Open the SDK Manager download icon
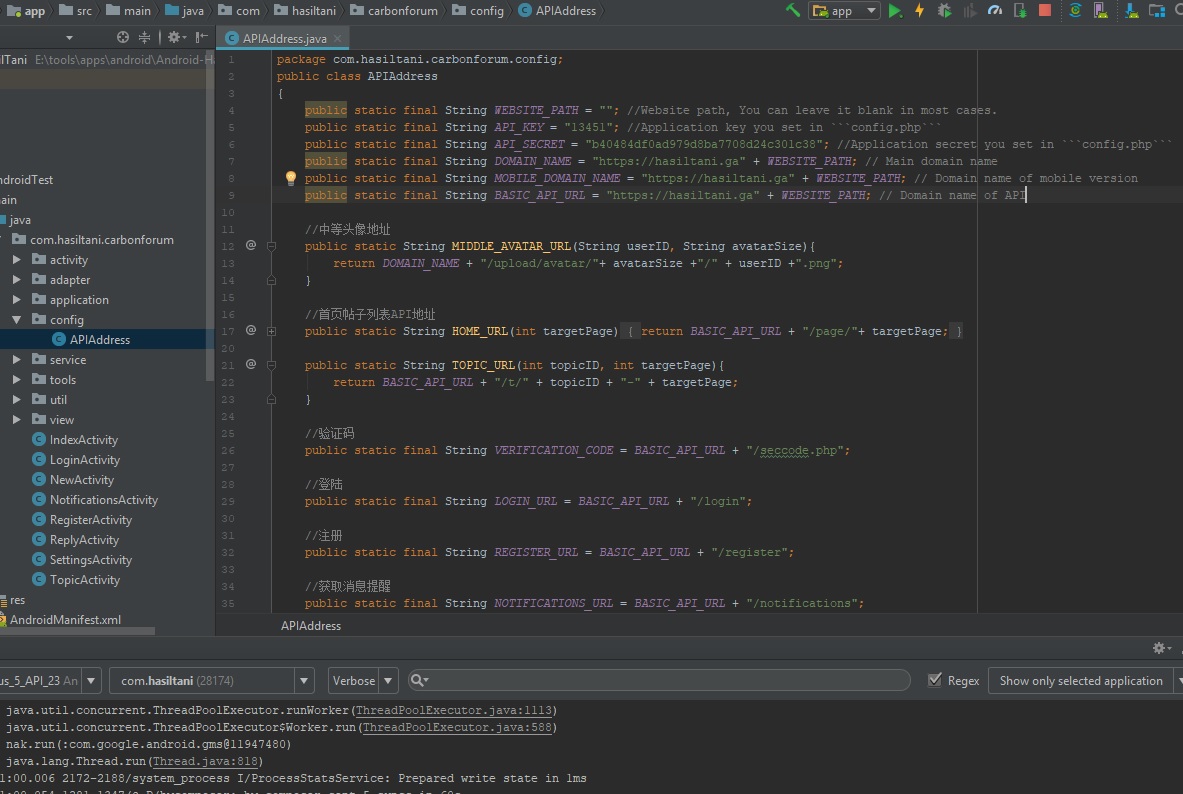 pyautogui.click(x=1132, y=11)
